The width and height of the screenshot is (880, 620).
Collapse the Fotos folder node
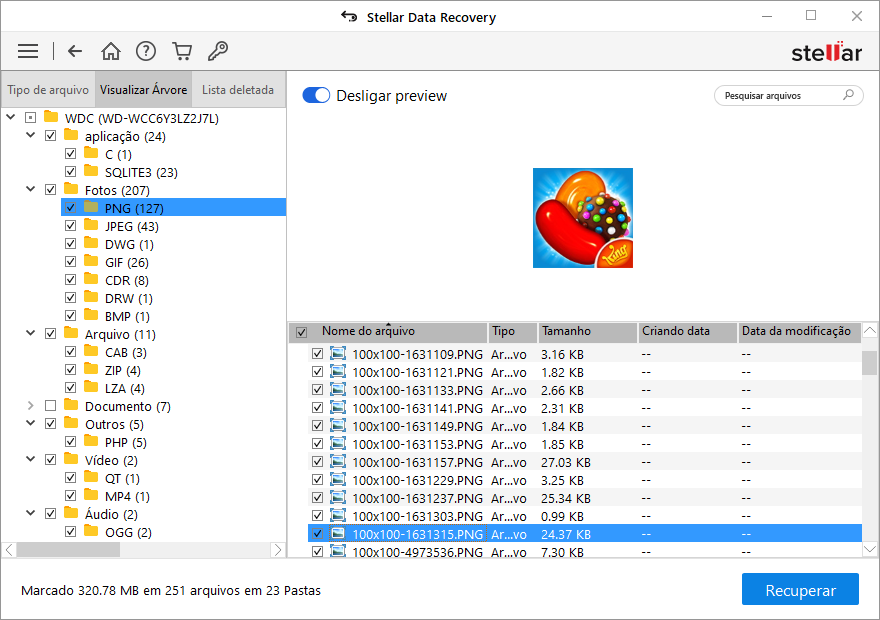(31, 189)
